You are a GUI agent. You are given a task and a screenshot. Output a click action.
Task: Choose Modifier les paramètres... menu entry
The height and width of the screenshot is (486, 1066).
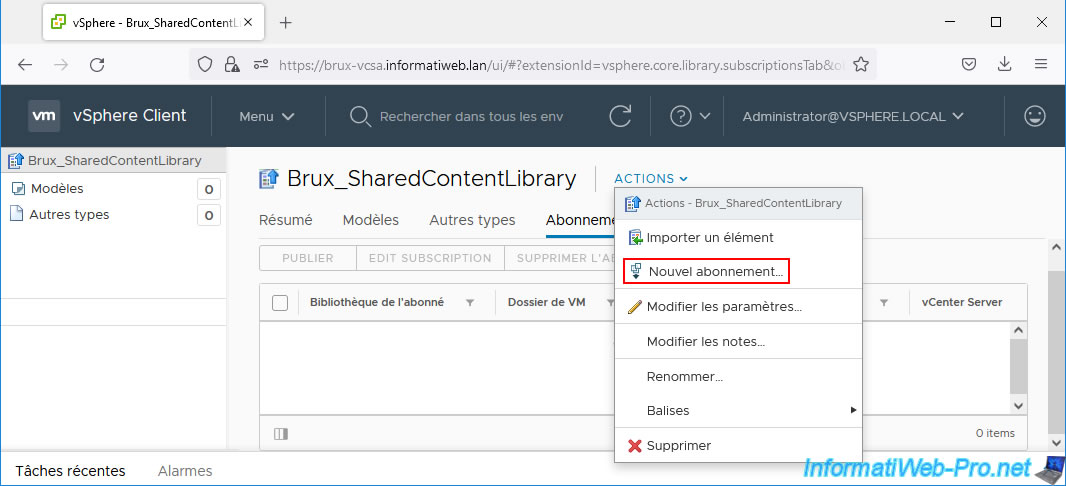click(x=738, y=307)
